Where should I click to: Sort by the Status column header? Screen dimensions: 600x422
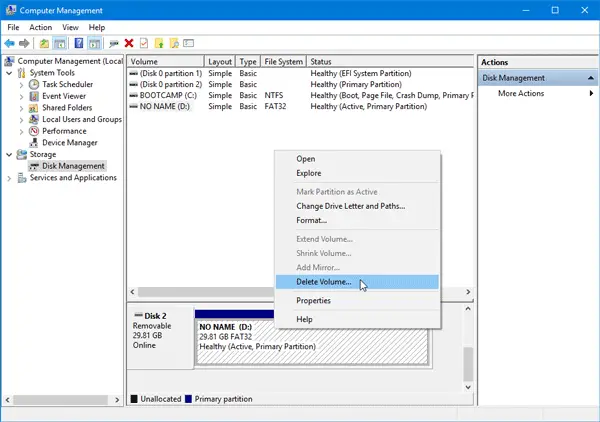(390, 62)
